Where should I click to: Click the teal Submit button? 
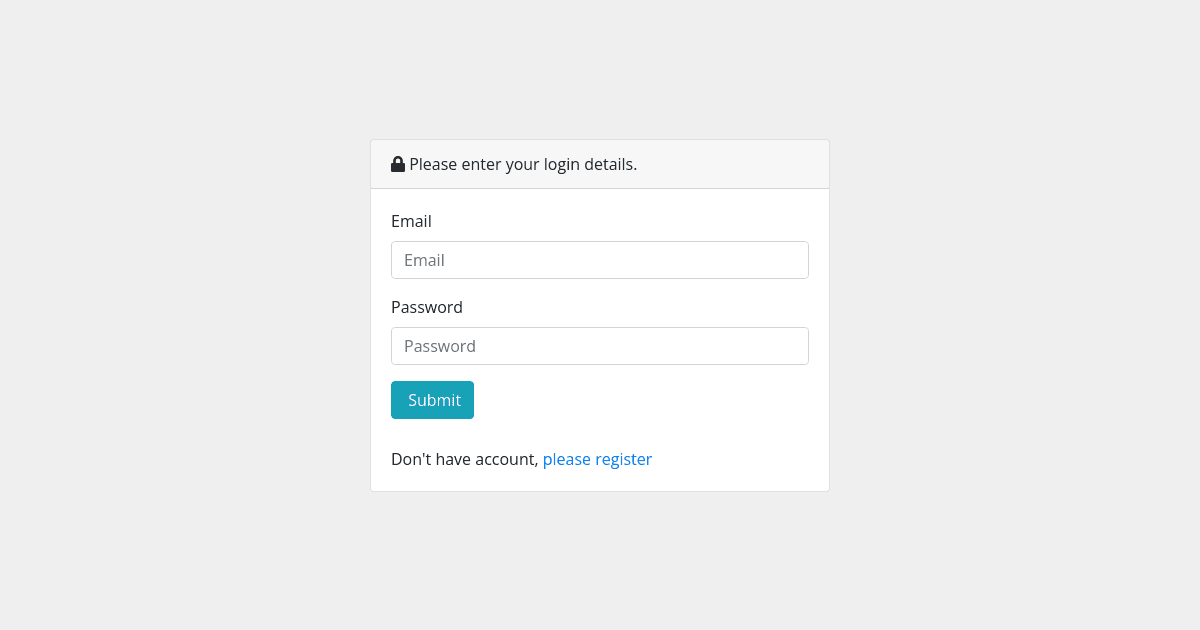tap(432, 400)
